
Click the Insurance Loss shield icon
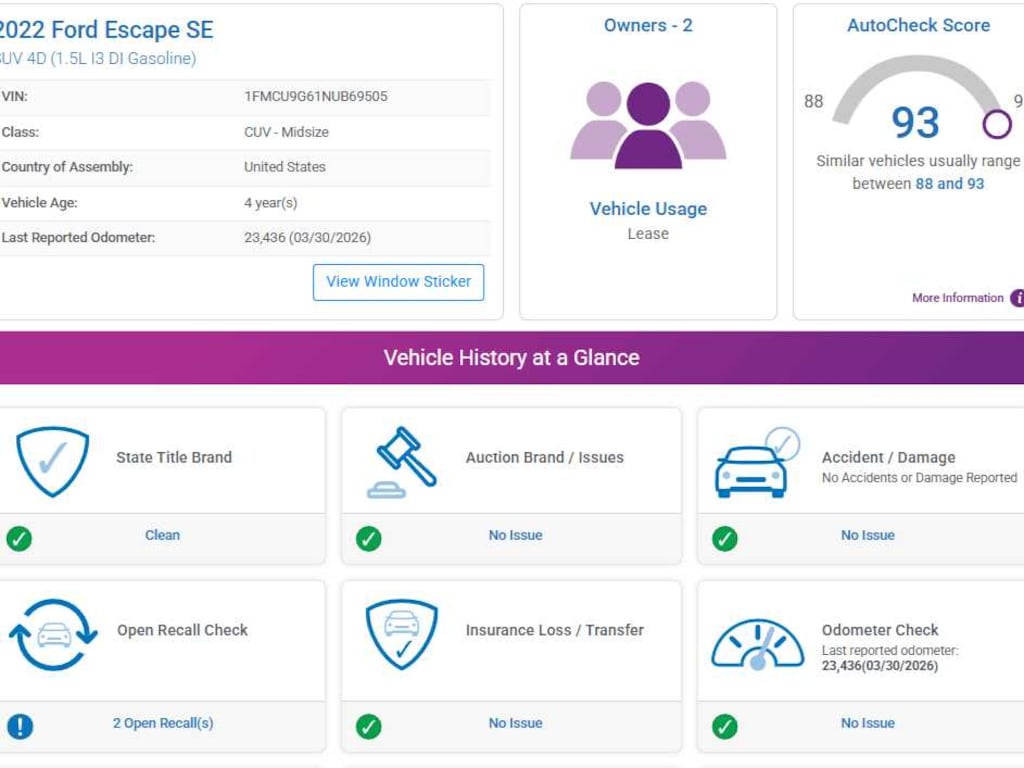click(401, 634)
